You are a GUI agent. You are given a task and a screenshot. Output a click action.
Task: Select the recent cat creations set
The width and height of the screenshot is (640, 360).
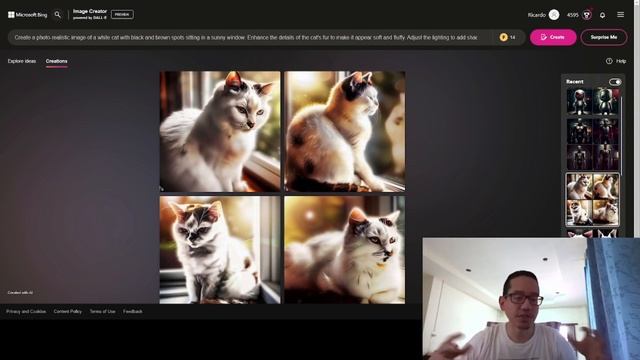tap(593, 200)
